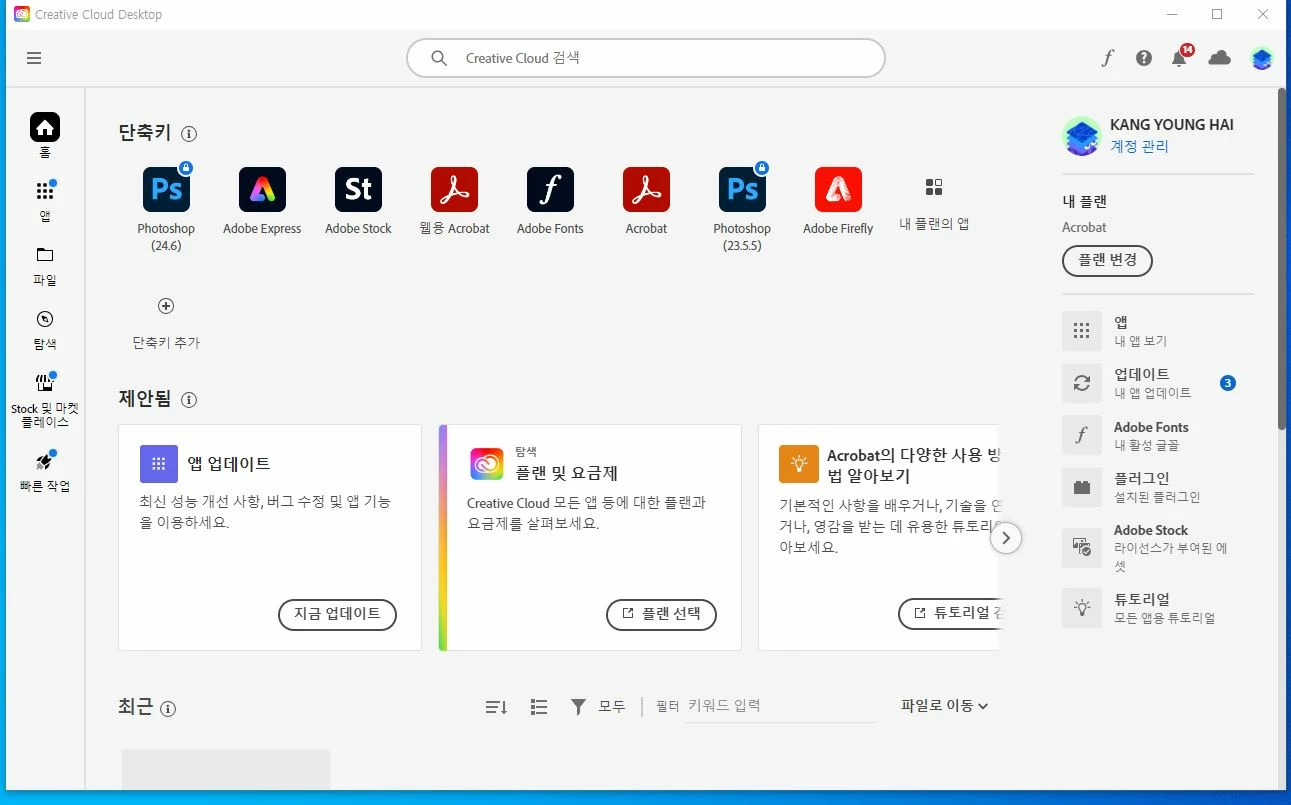The image size is (1291, 805).
Task: Open Apps (앱) in left sidebar
Action: click(45, 200)
